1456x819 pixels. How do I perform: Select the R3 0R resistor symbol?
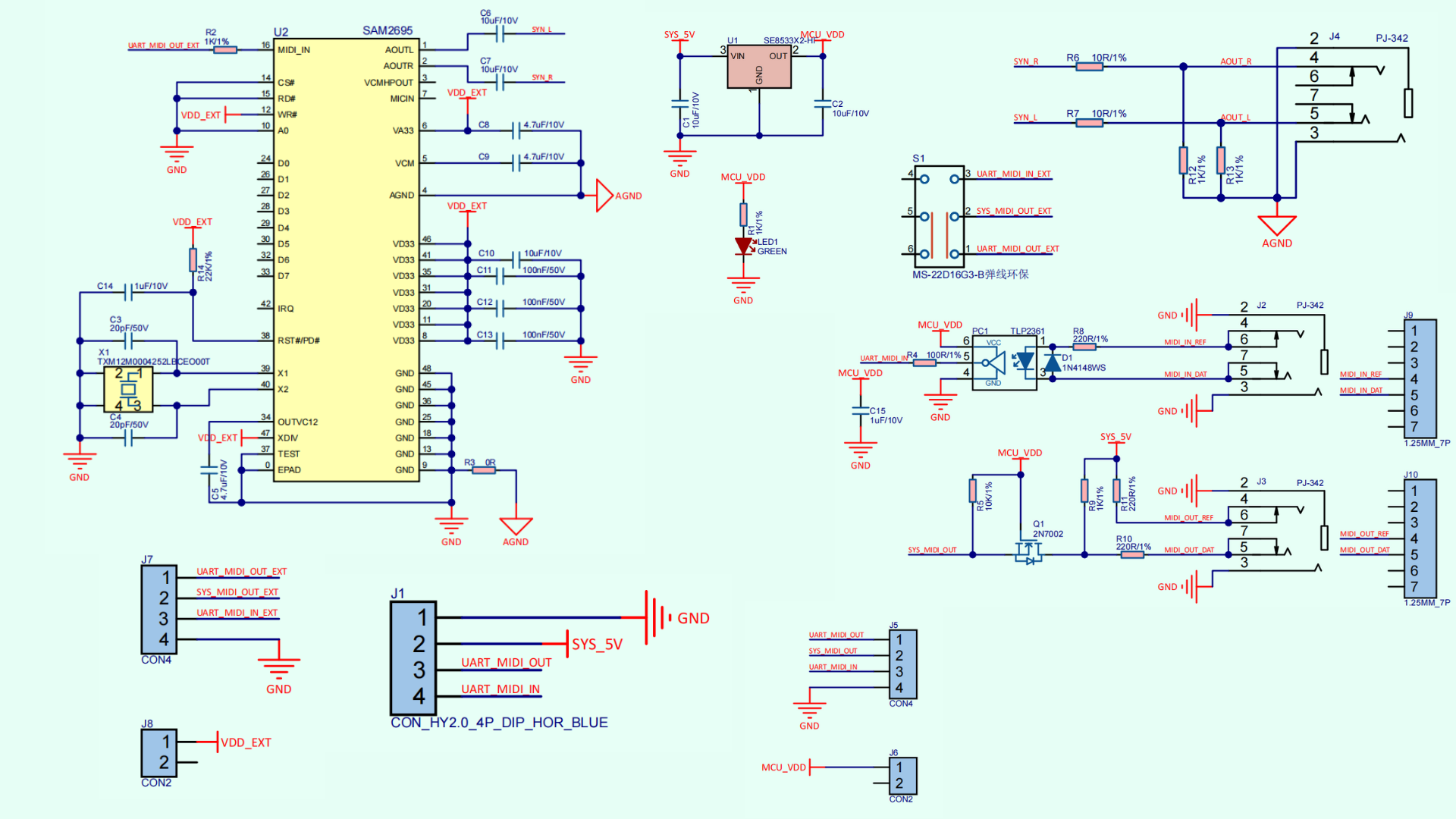click(483, 470)
